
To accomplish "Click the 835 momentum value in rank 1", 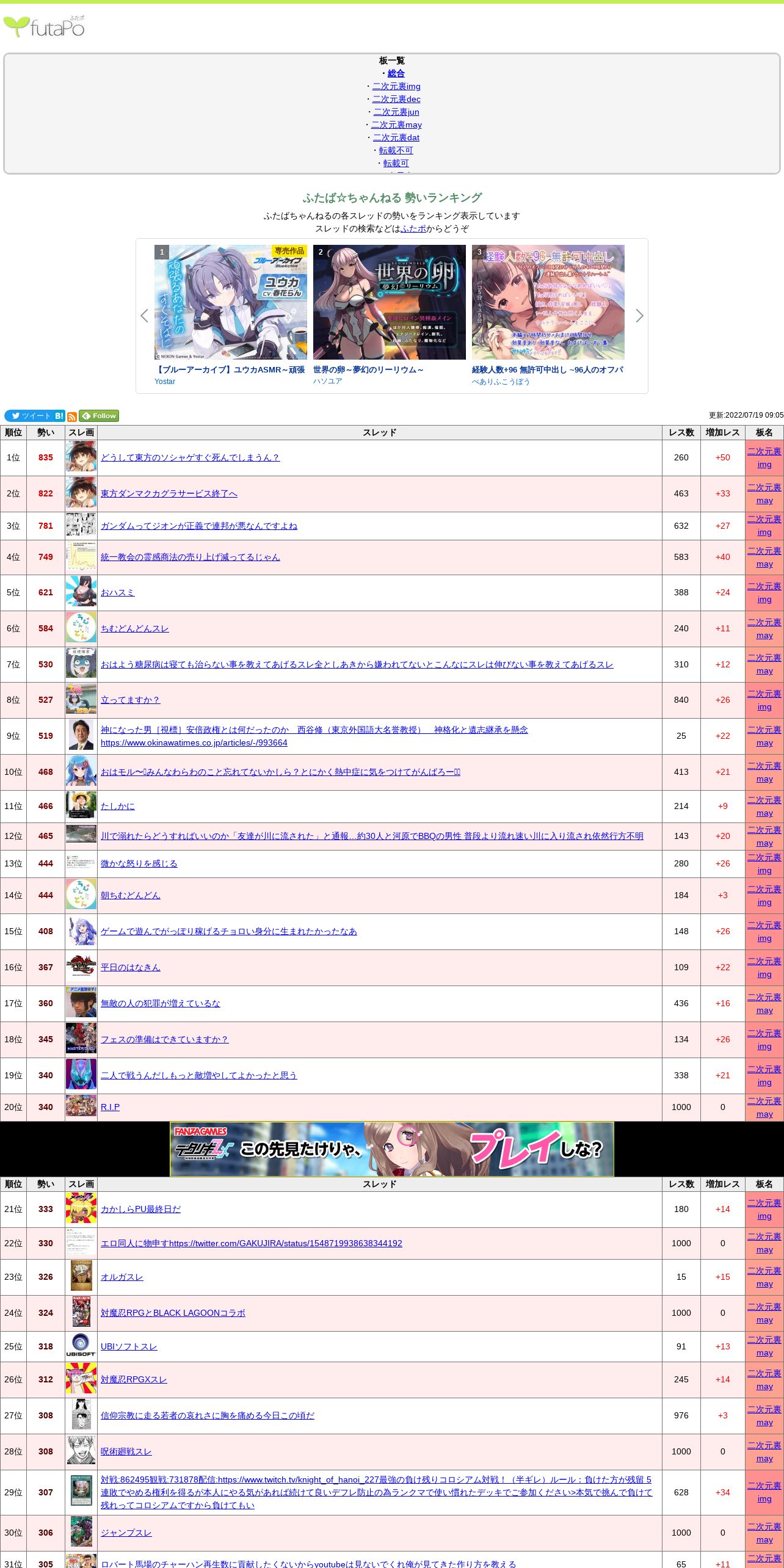I will coord(46,457).
